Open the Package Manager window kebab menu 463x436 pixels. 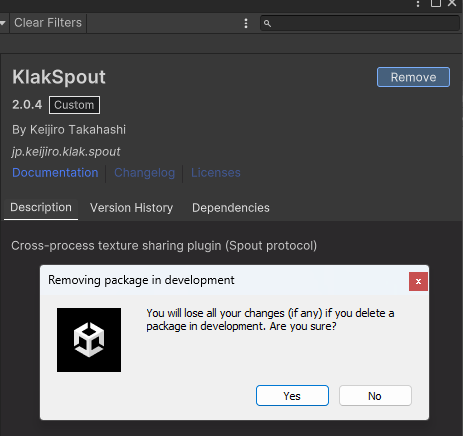point(418,4)
